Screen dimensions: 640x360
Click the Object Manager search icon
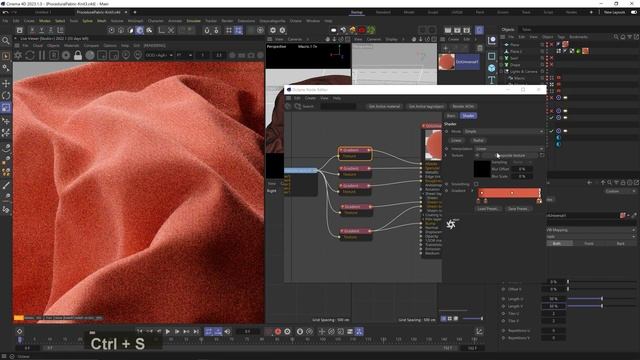[616, 37]
